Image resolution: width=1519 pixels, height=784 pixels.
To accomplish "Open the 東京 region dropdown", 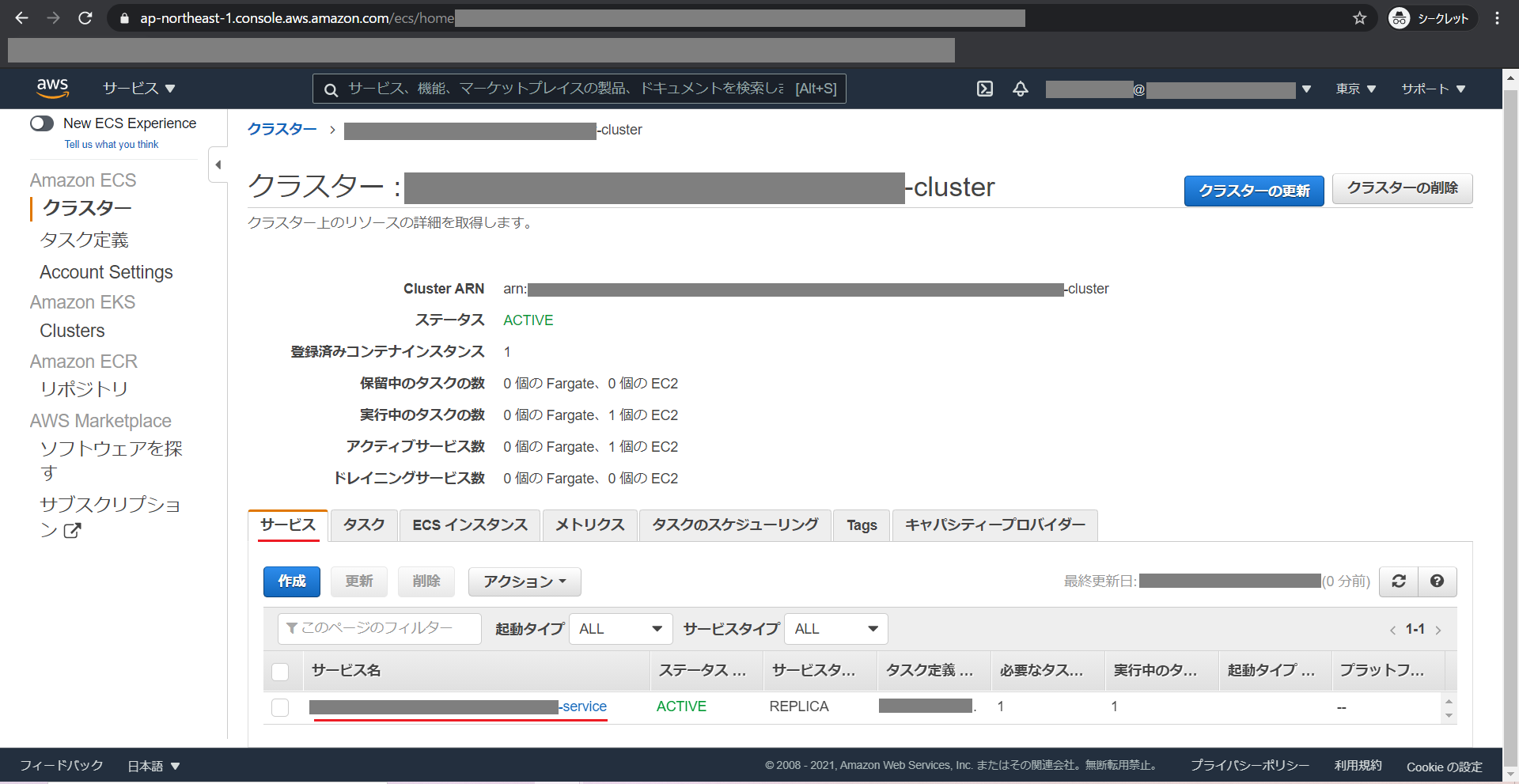I will (1356, 89).
